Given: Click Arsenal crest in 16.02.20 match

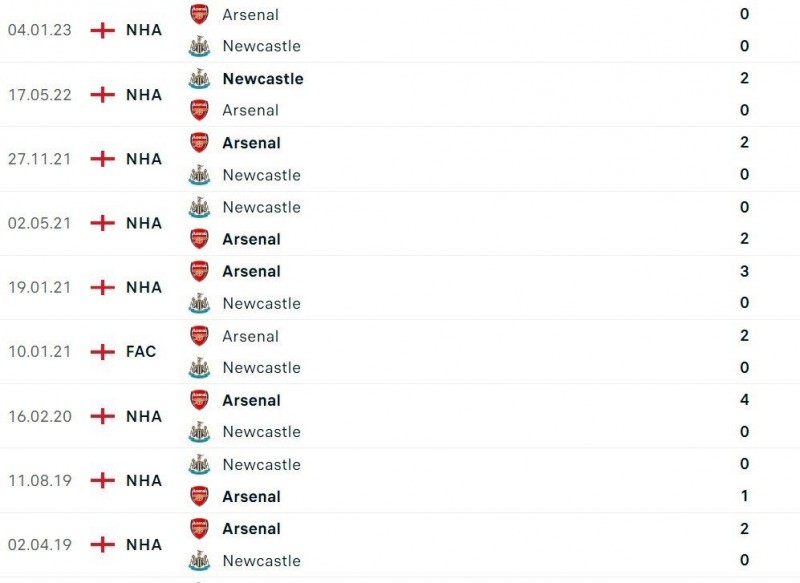Looking at the screenshot, I should pos(200,400).
